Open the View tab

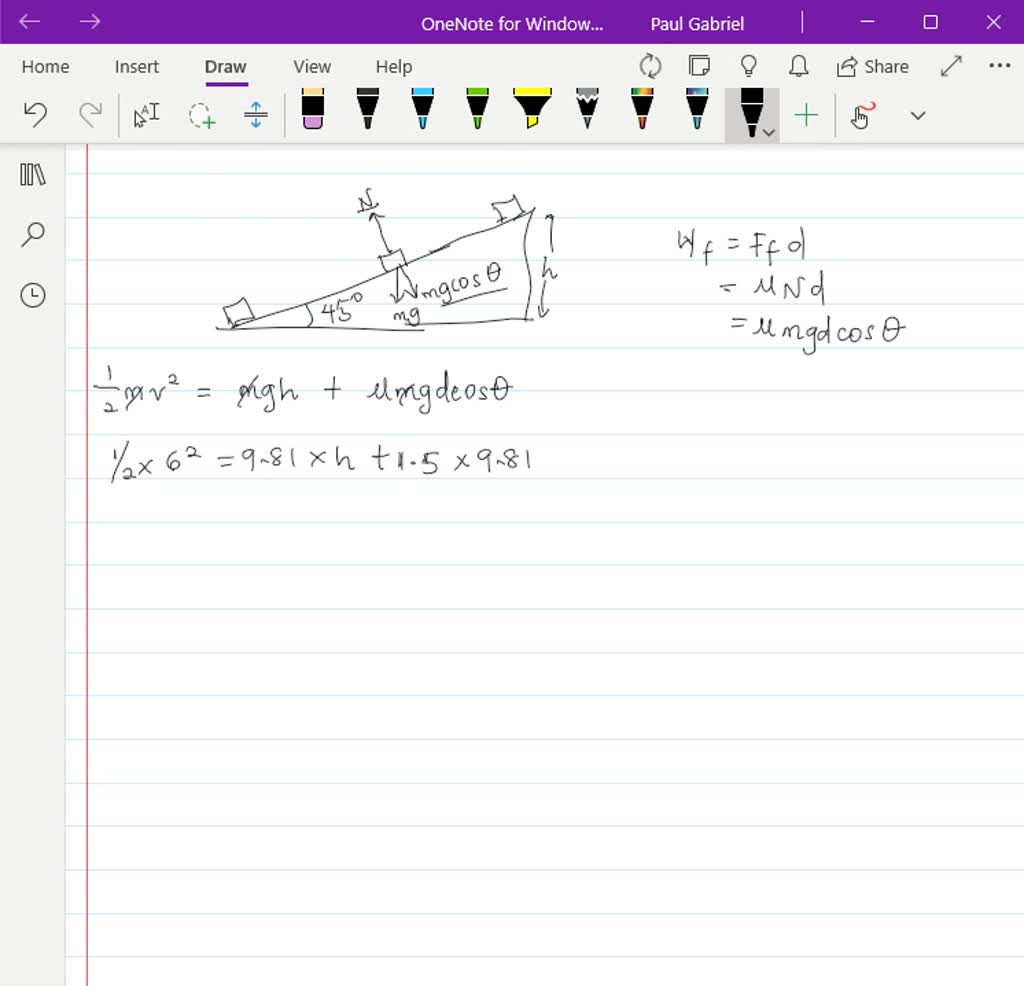pos(312,67)
